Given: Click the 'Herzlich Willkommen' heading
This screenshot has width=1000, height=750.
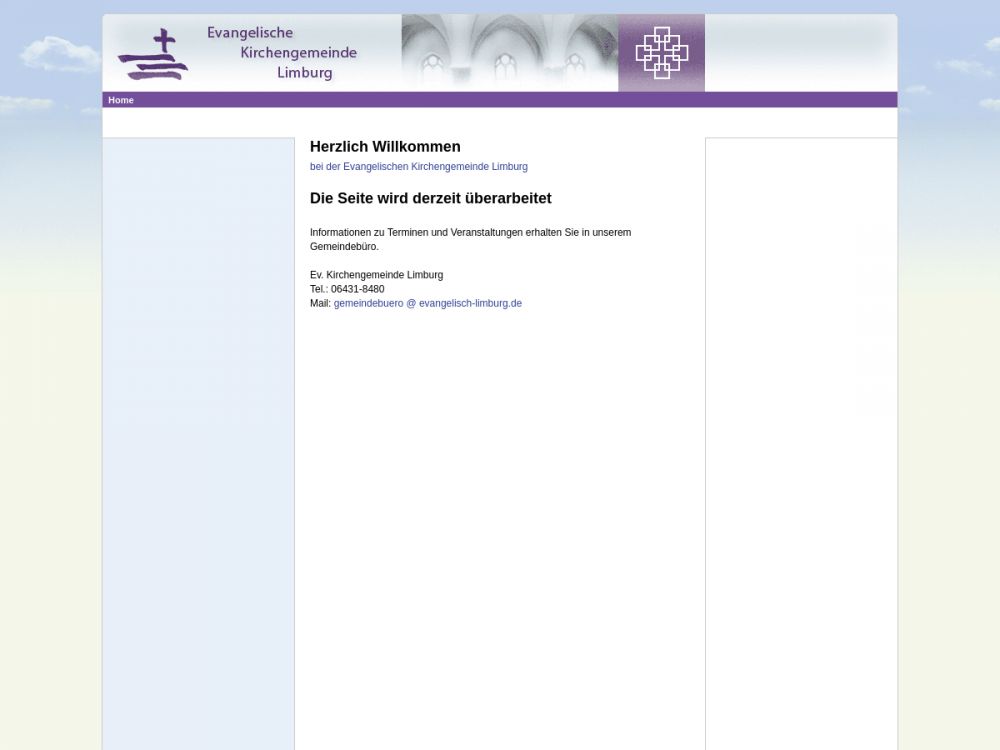Looking at the screenshot, I should [385, 147].
